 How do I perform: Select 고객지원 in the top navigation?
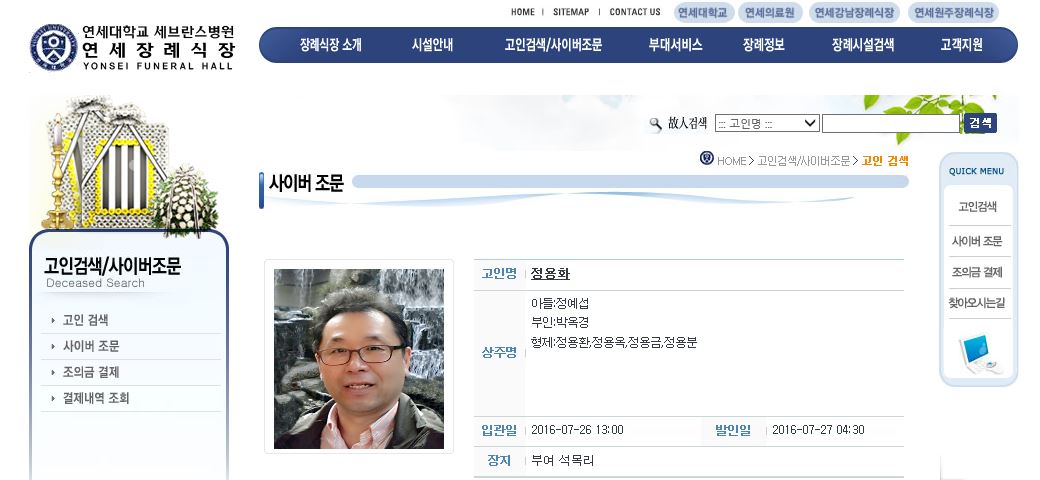click(x=961, y=45)
